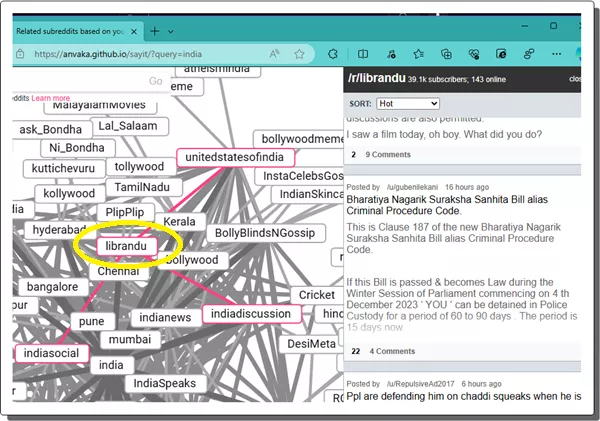Click the address bar URL
The height and width of the screenshot is (421, 600).
(x=118, y=54)
